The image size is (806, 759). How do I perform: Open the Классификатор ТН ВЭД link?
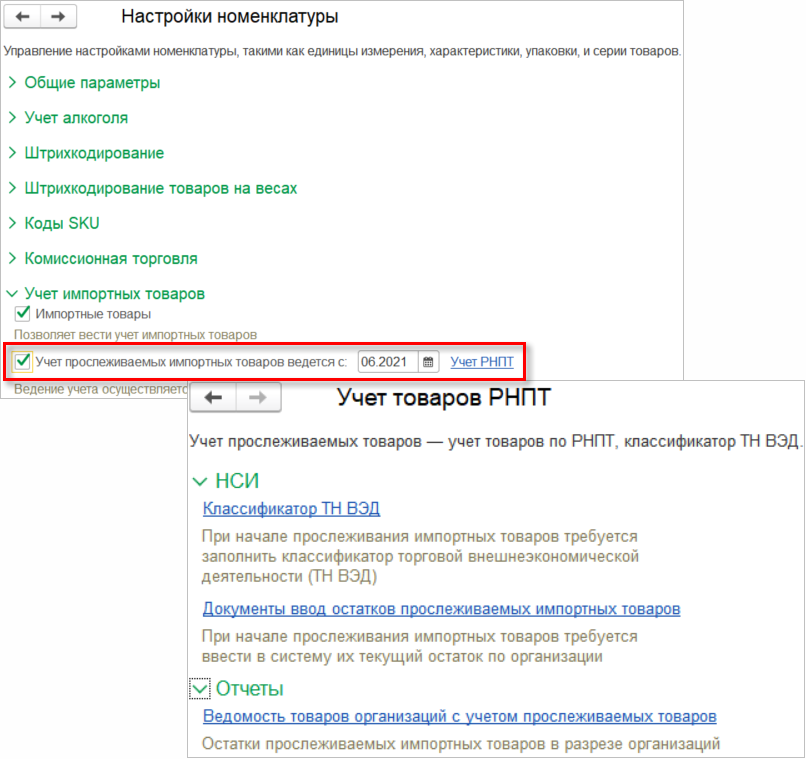[x=291, y=509]
